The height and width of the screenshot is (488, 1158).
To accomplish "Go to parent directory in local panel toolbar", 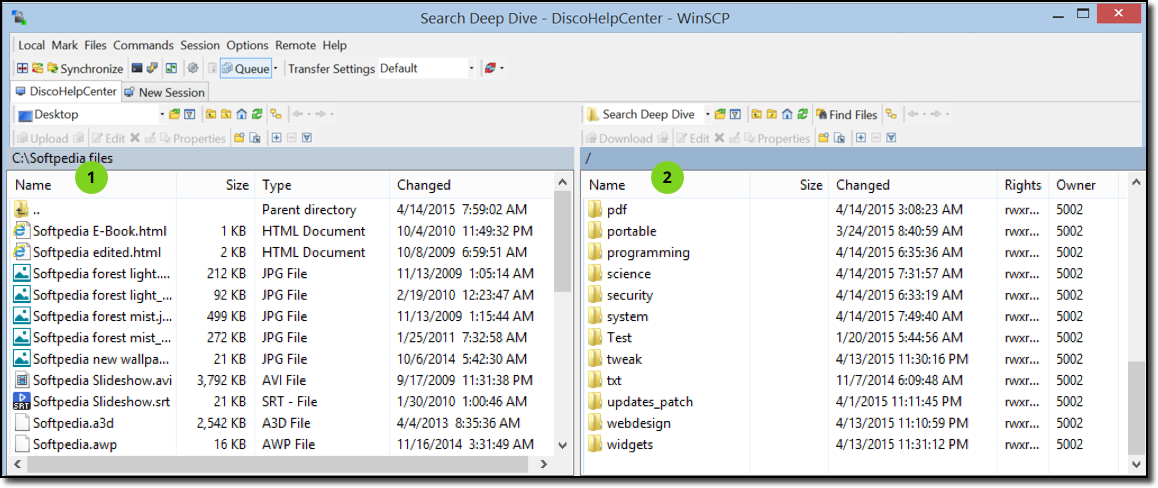I will 210,114.
